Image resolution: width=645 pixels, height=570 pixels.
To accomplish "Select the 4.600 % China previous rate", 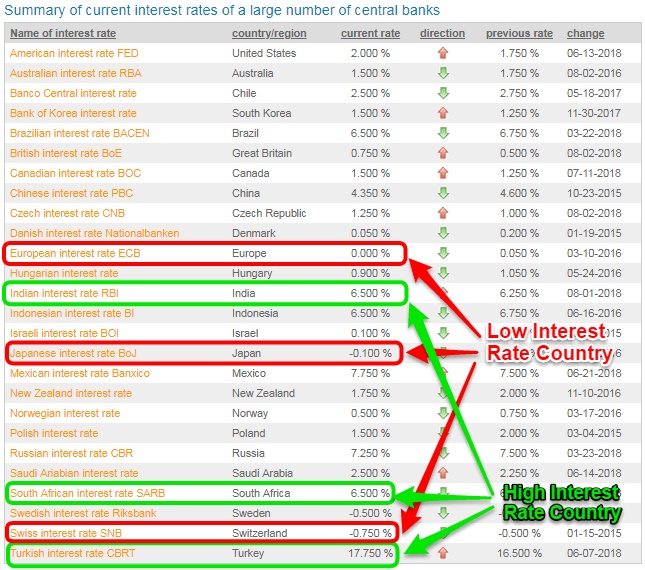I will (x=519, y=193).
